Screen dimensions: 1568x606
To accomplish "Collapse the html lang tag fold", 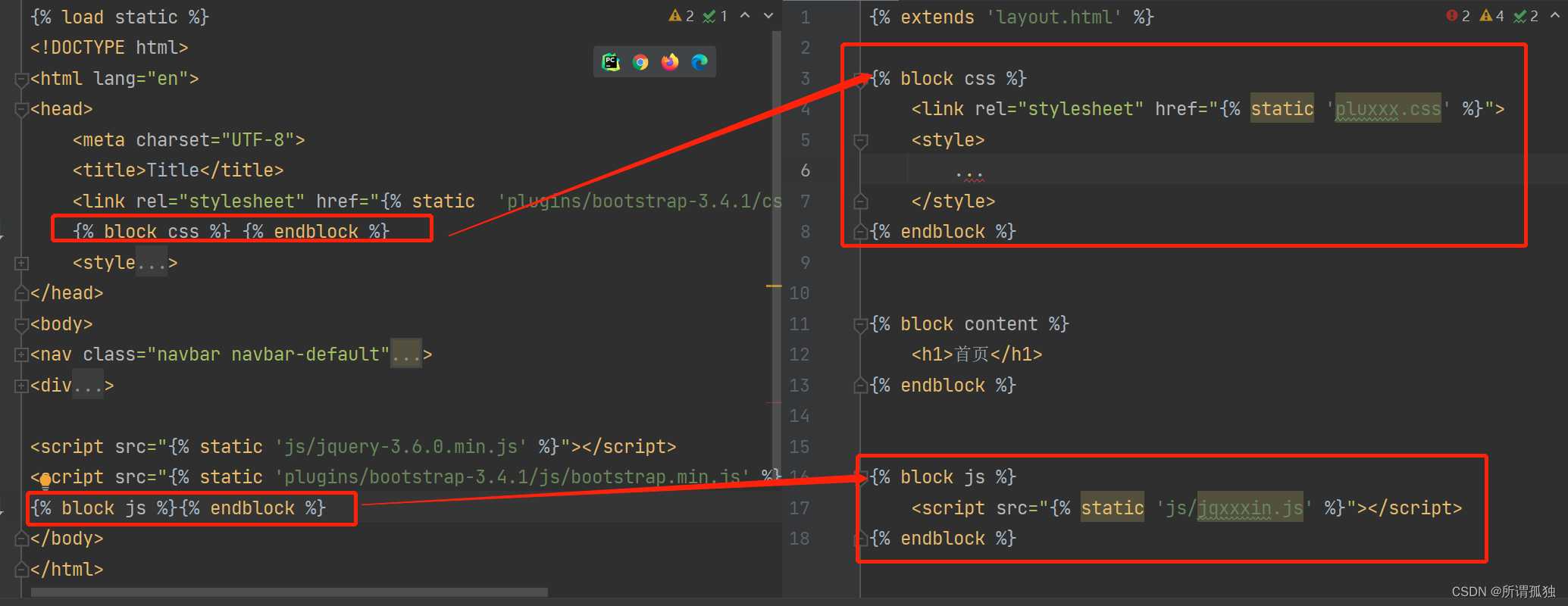I will click(x=21, y=79).
